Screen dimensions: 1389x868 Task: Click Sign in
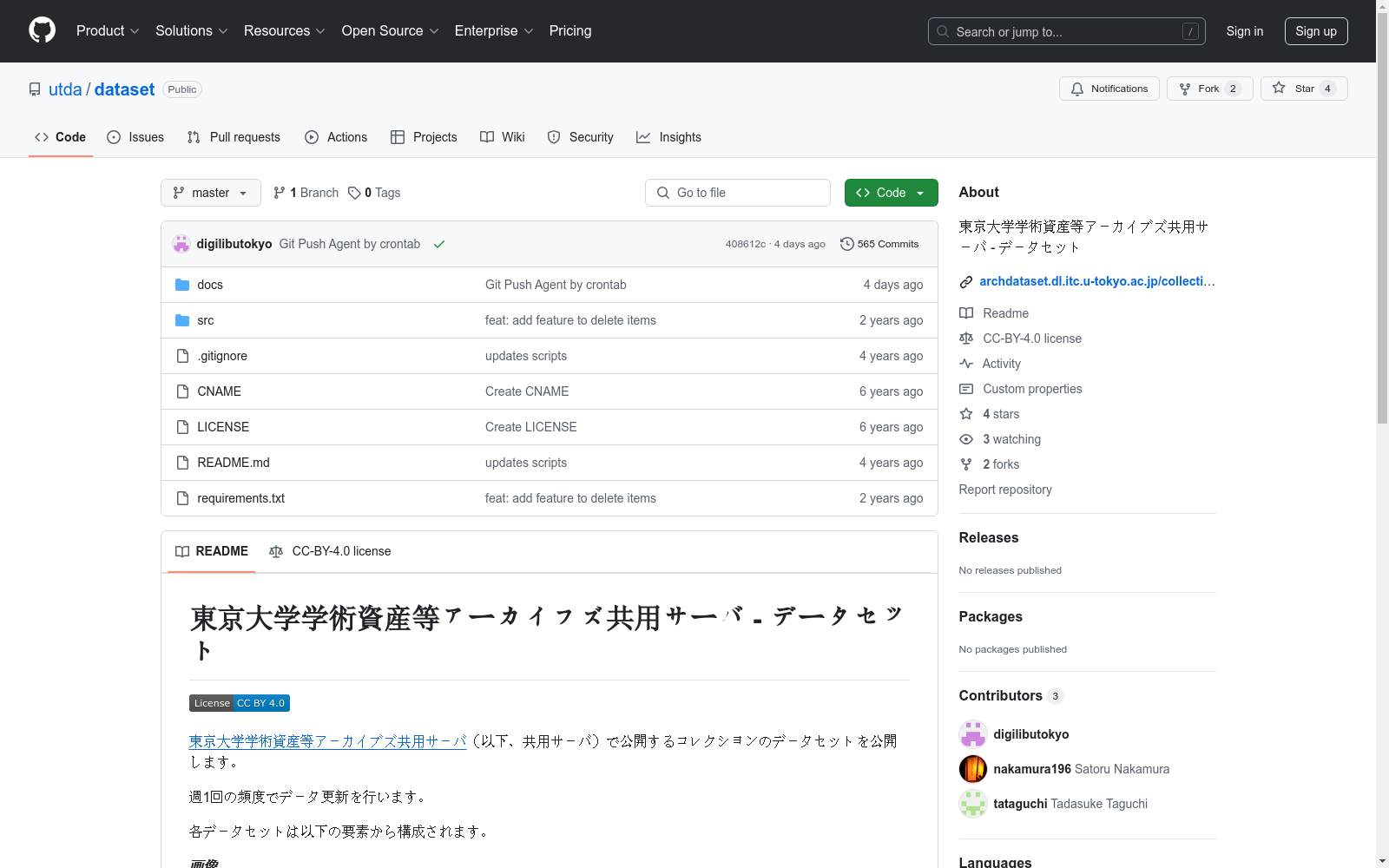coord(1244,31)
